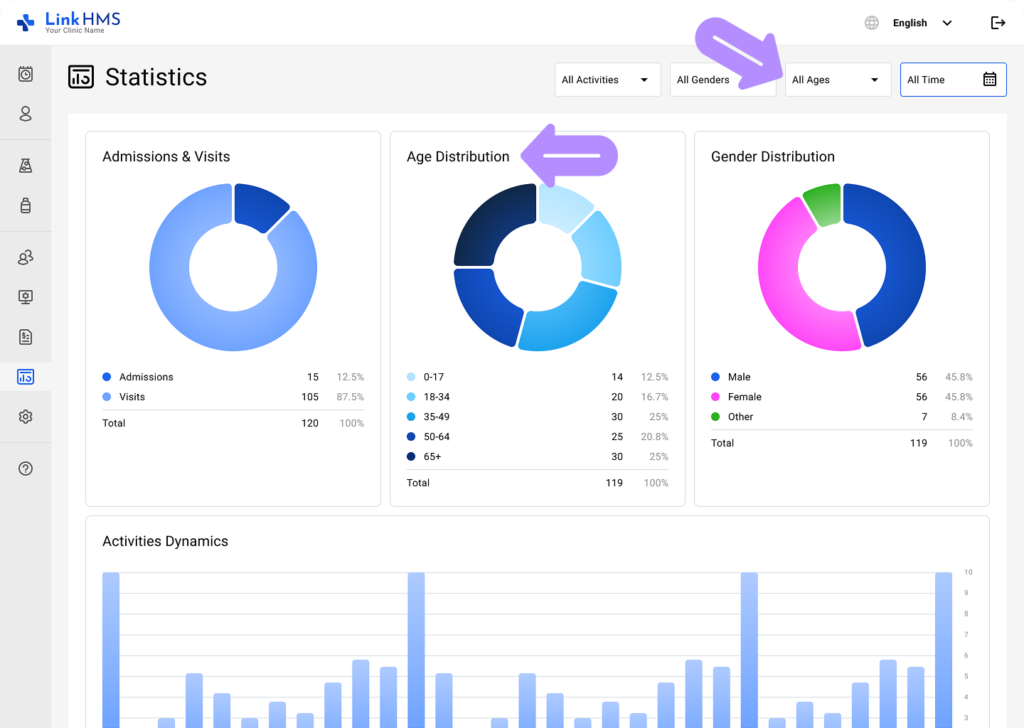
Task: Open the billing document icon in sidebar
Action: pos(24,337)
